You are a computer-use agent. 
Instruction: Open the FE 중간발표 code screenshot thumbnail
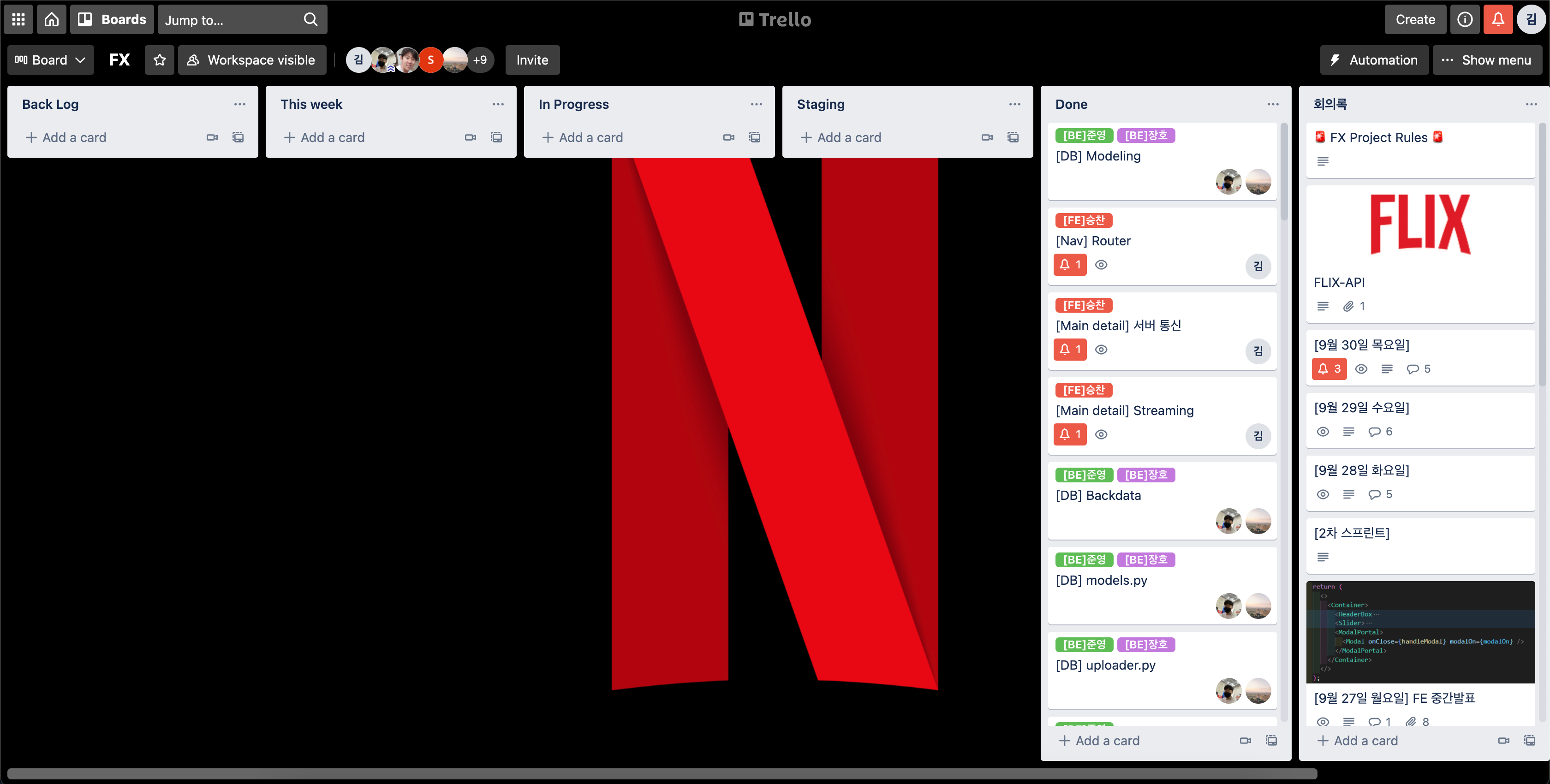pos(1420,632)
